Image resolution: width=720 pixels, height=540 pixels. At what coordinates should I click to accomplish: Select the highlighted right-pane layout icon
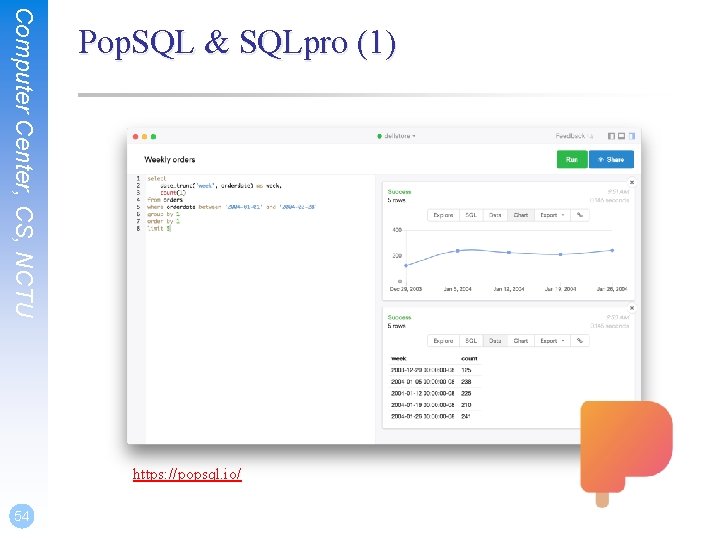coord(632,136)
